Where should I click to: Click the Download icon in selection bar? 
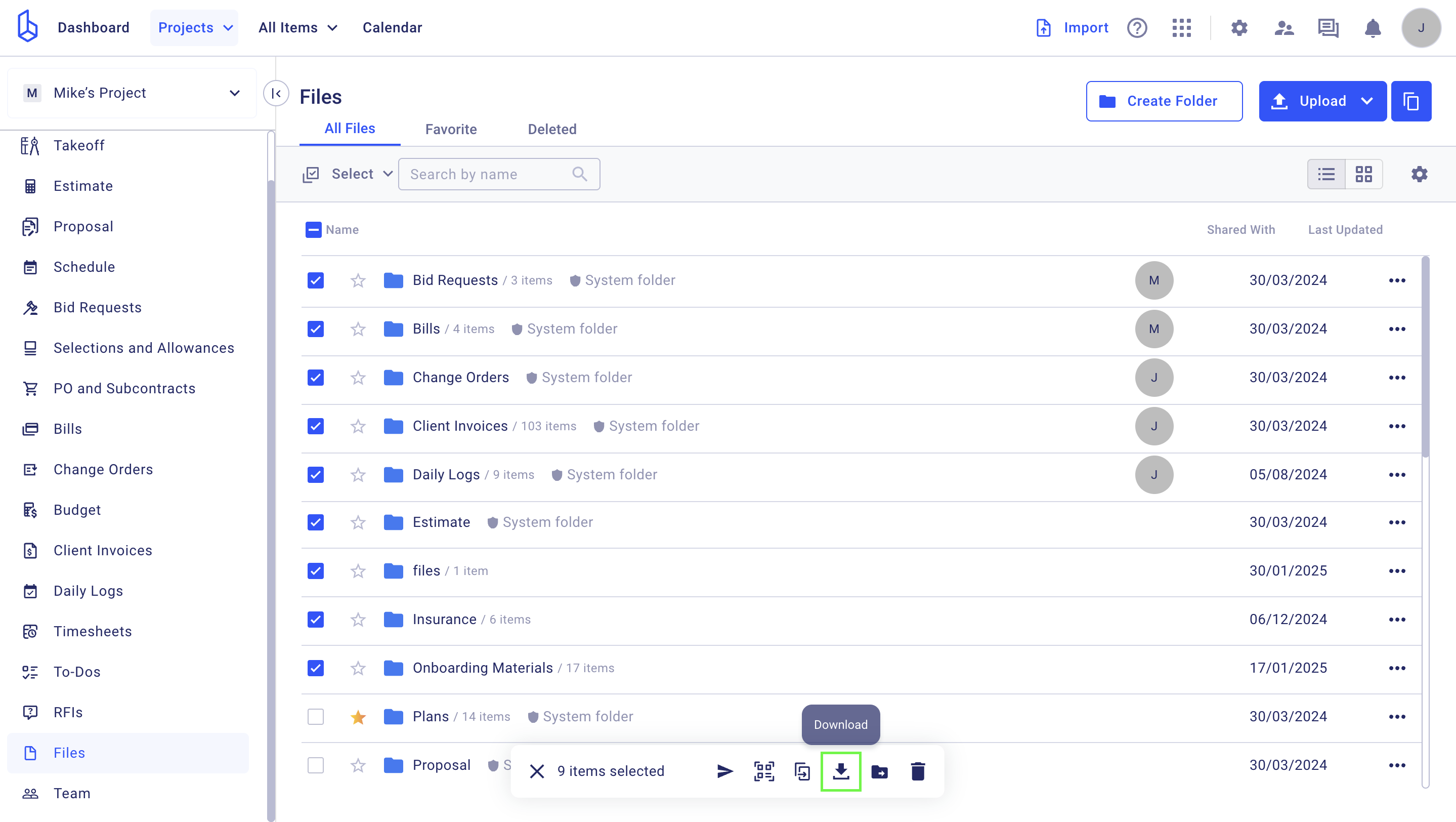(840, 771)
